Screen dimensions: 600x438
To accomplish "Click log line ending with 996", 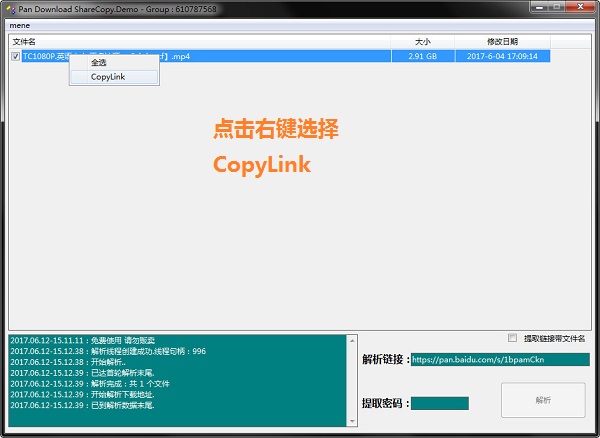I will click(x=108, y=351).
